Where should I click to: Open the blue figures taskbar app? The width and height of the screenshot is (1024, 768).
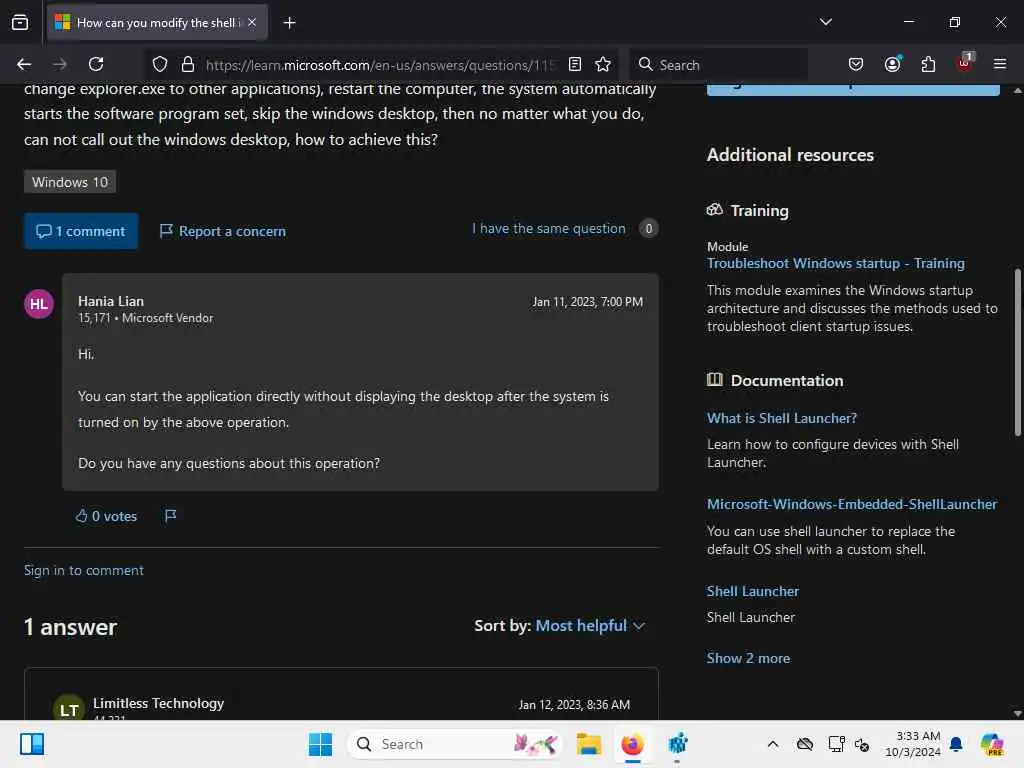click(677, 744)
